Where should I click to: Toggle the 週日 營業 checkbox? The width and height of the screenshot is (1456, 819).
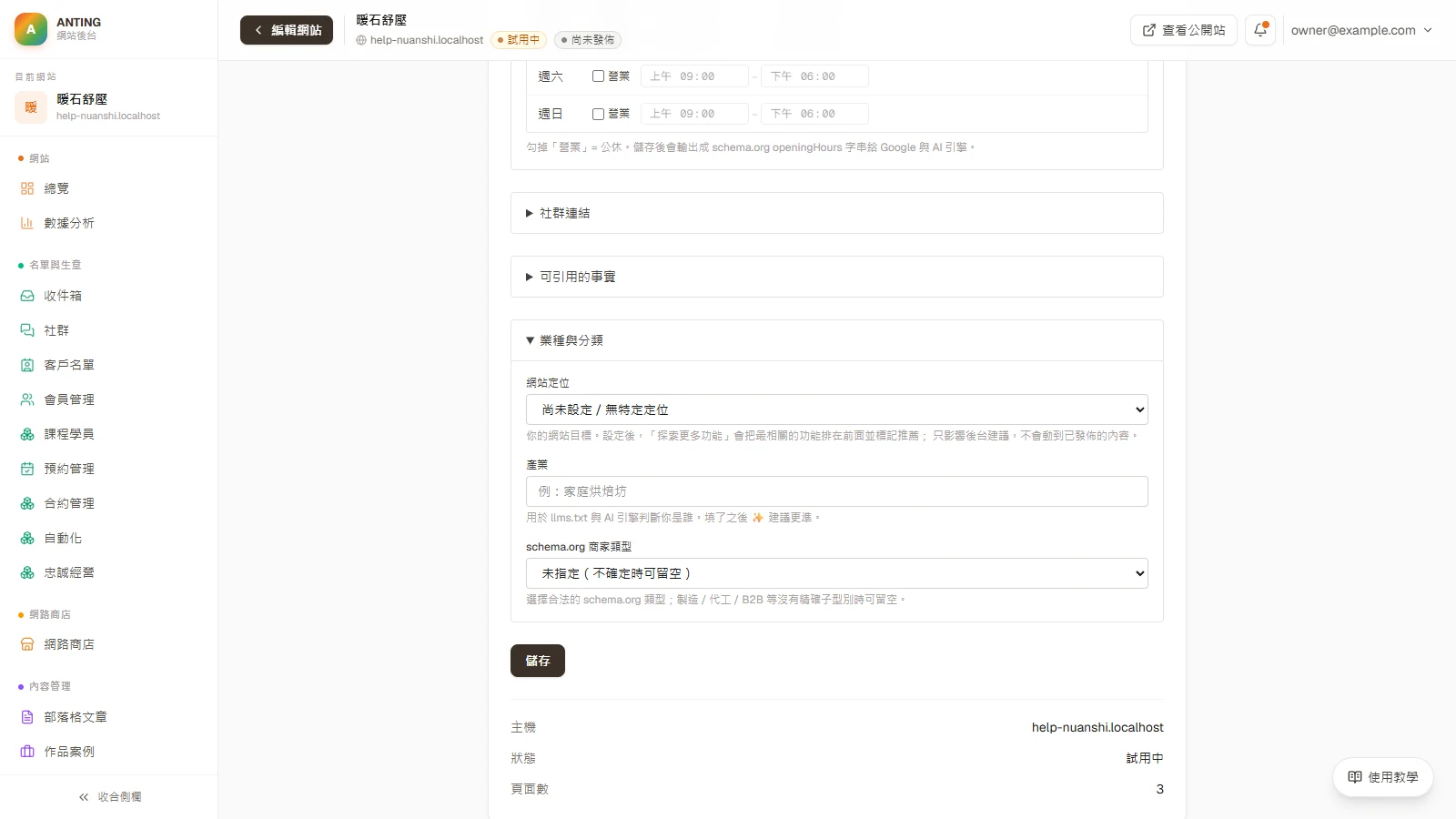pos(598,114)
